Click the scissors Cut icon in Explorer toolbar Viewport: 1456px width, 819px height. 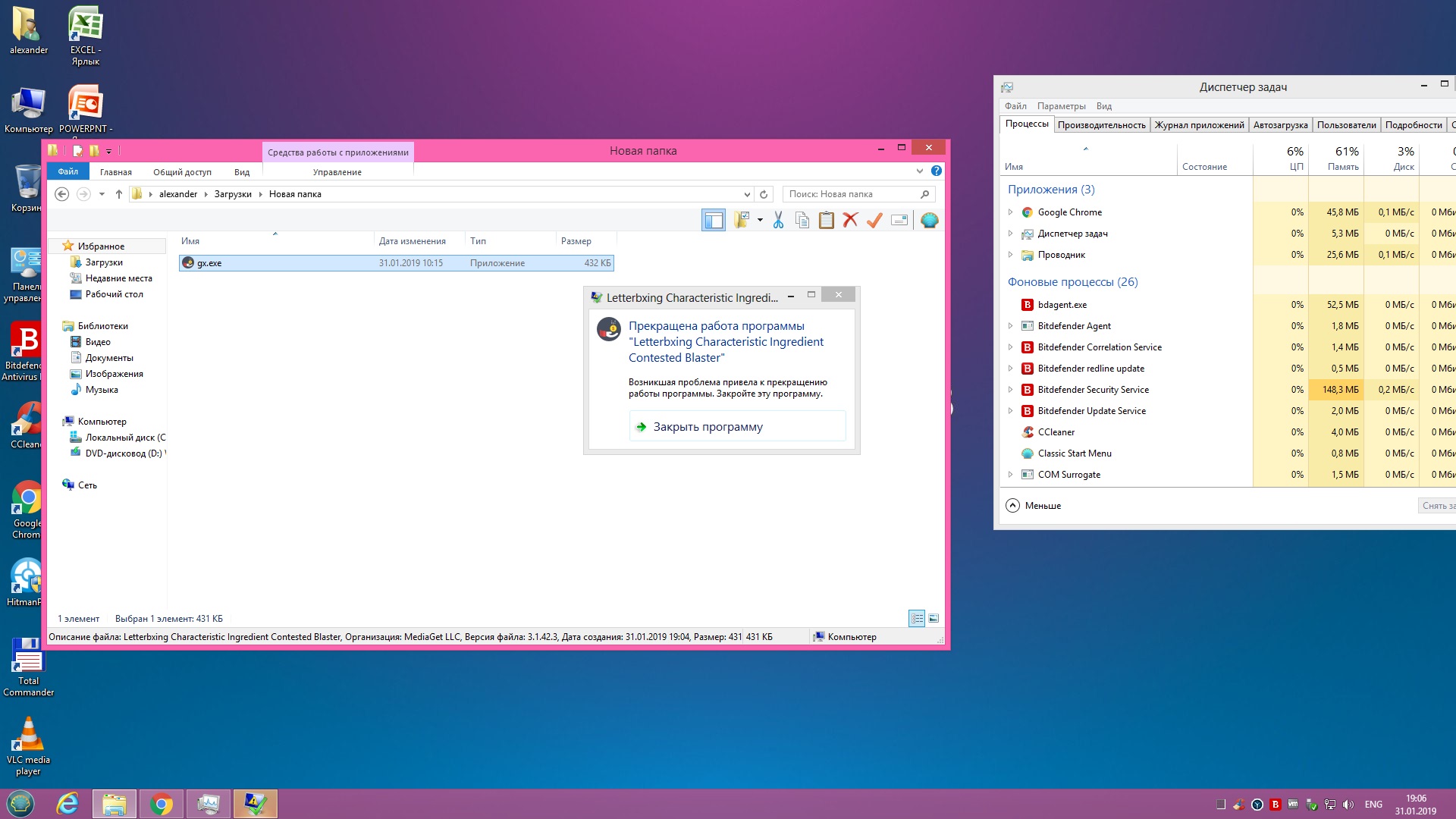tap(778, 221)
